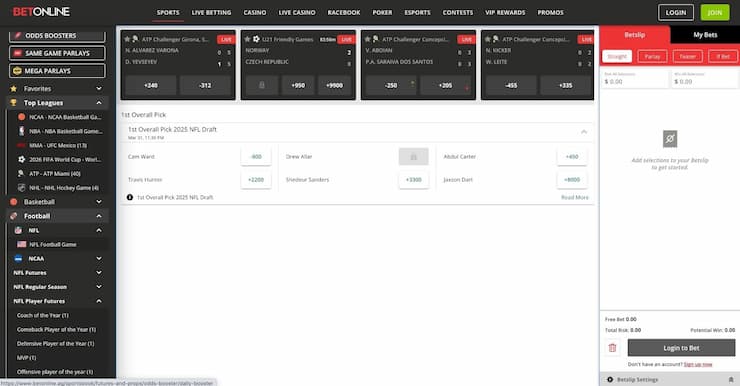This screenshot has height=386, width=740.
Task: Open MVP (1) player futures
Action: (26, 358)
